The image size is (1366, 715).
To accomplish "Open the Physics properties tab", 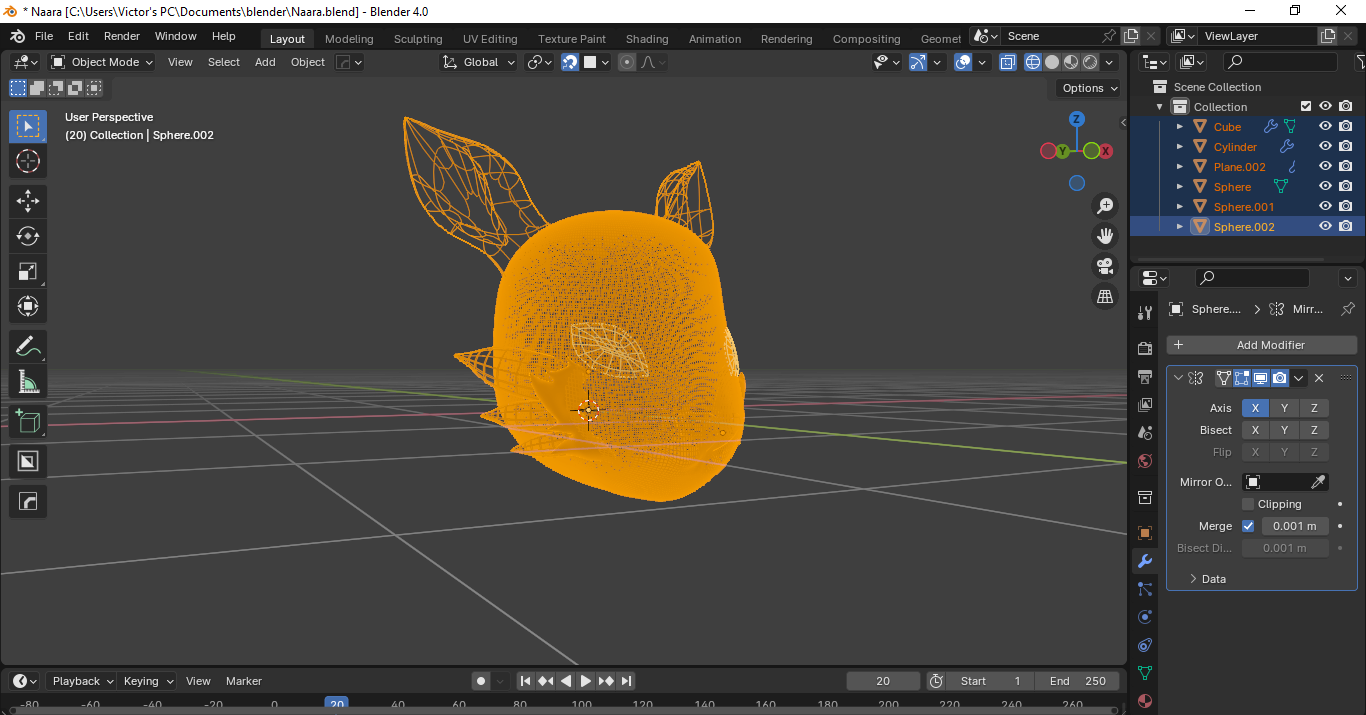I will point(1145,617).
